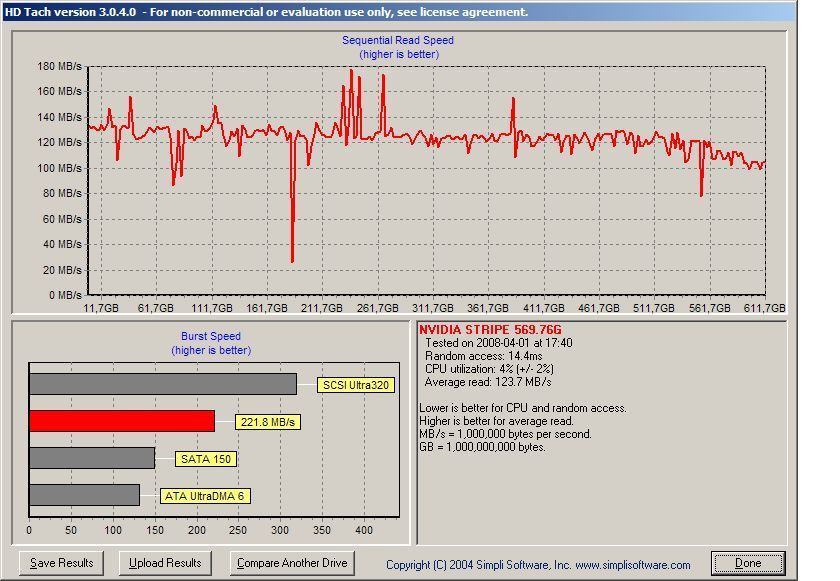The image size is (840, 581).
Task: Click the ATA UltraDMA 6 gray bar
Action: [85, 495]
